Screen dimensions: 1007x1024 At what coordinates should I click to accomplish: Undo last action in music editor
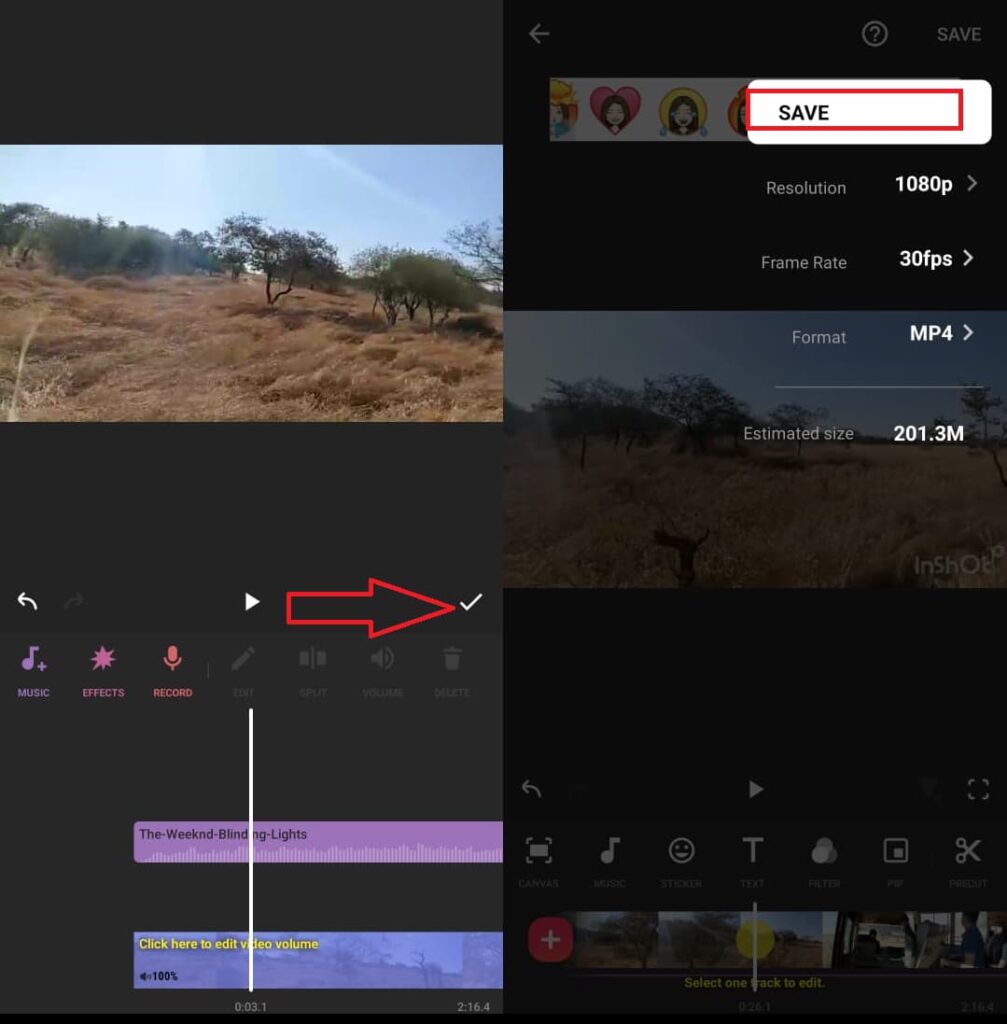27,602
